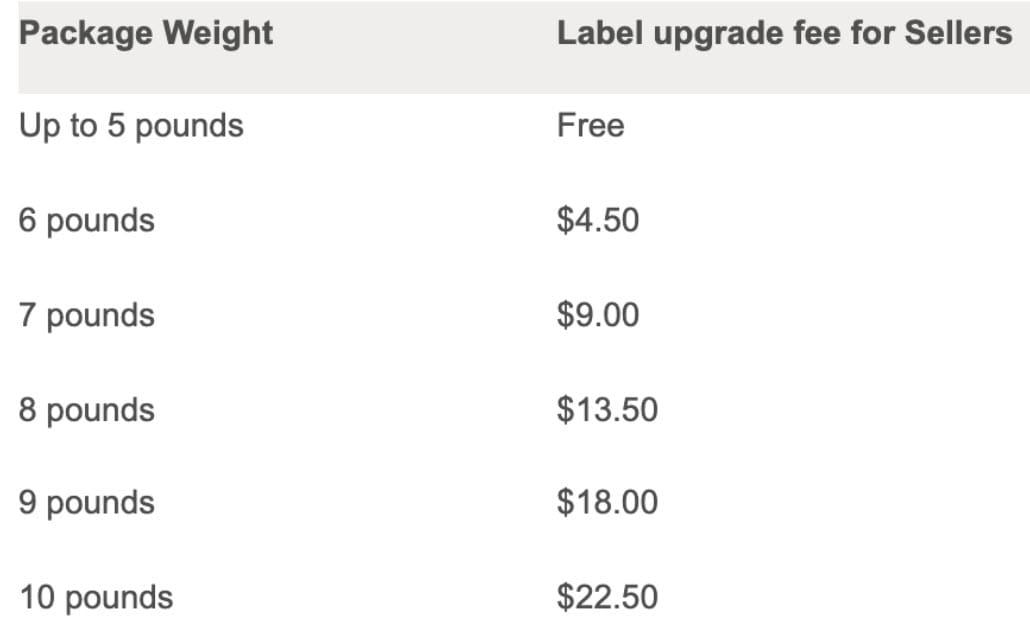Click the Up to 5 pounds cell

click(x=131, y=126)
